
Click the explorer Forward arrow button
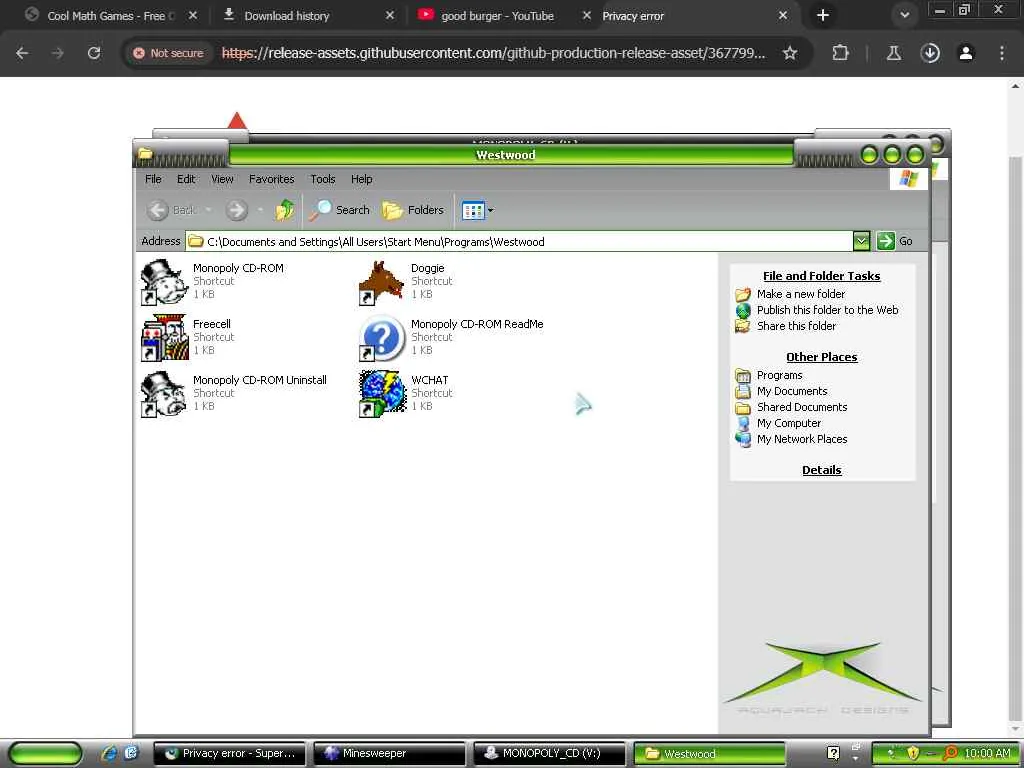tap(237, 210)
